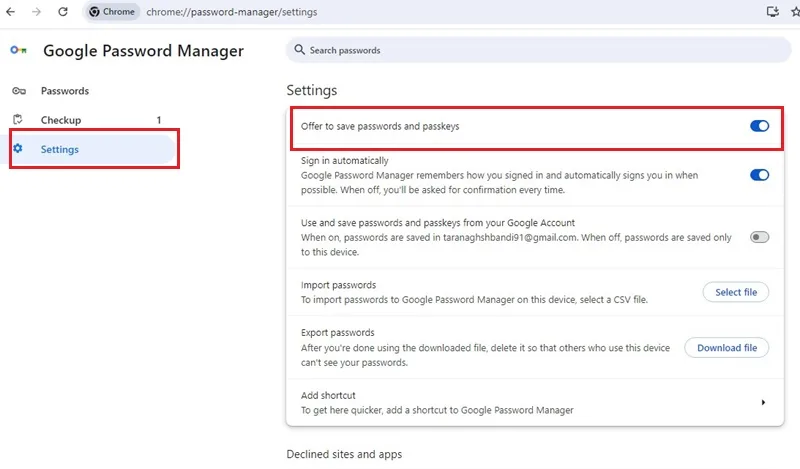This screenshot has width=800, height=469.
Task: Click the Sign in automatically label
Action: [344, 161]
